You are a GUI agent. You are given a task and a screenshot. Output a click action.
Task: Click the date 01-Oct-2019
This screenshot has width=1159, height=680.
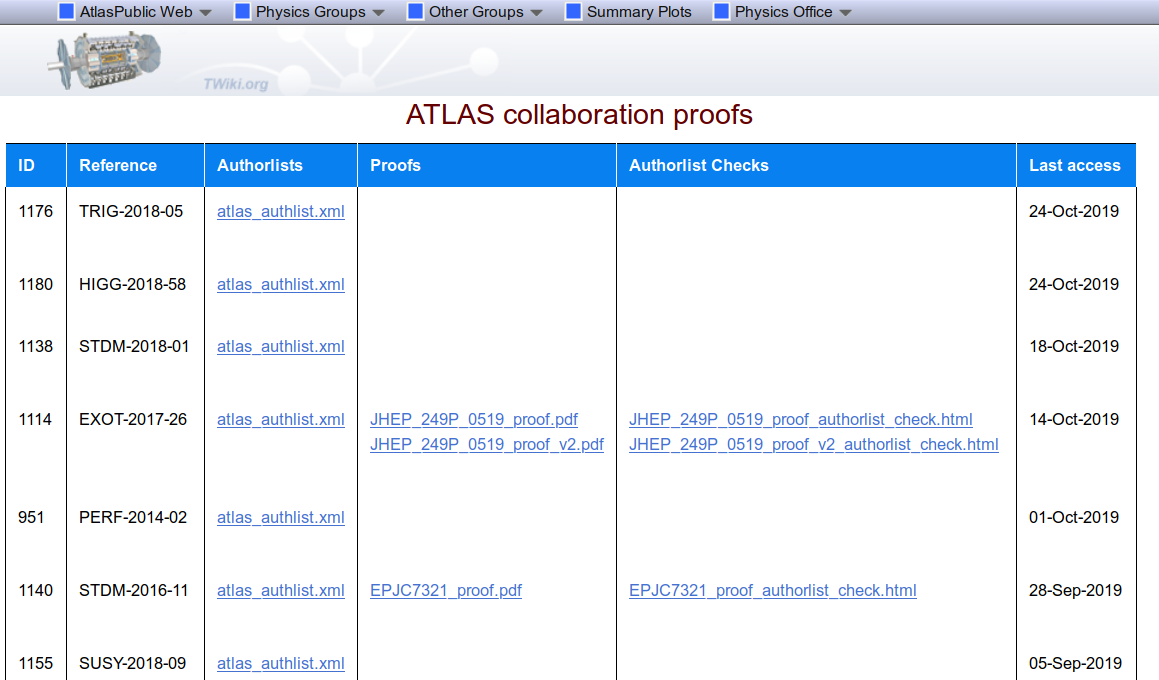tap(1074, 518)
